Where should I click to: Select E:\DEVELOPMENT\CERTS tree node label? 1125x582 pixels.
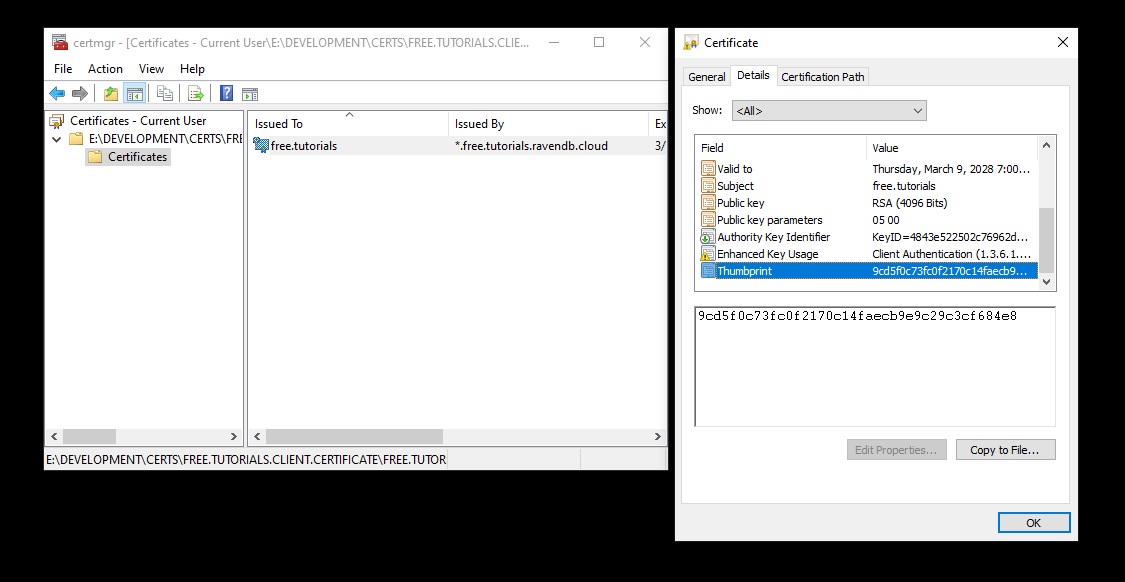[x=165, y=139]
